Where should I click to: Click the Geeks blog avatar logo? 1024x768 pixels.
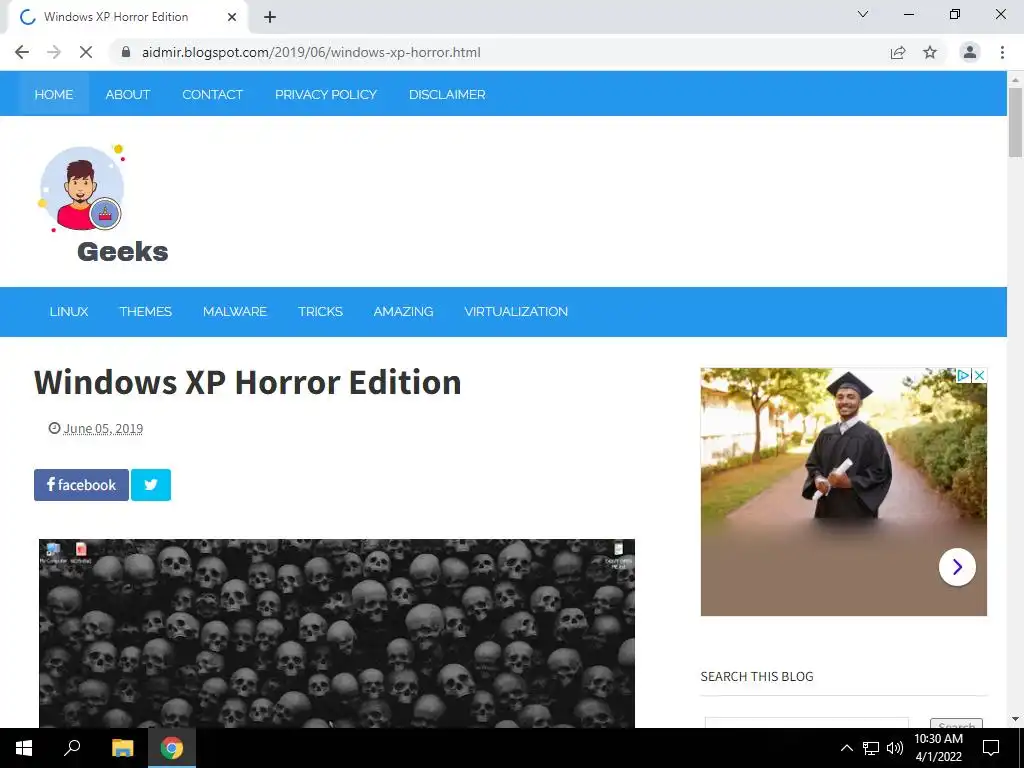click(82, 188)
